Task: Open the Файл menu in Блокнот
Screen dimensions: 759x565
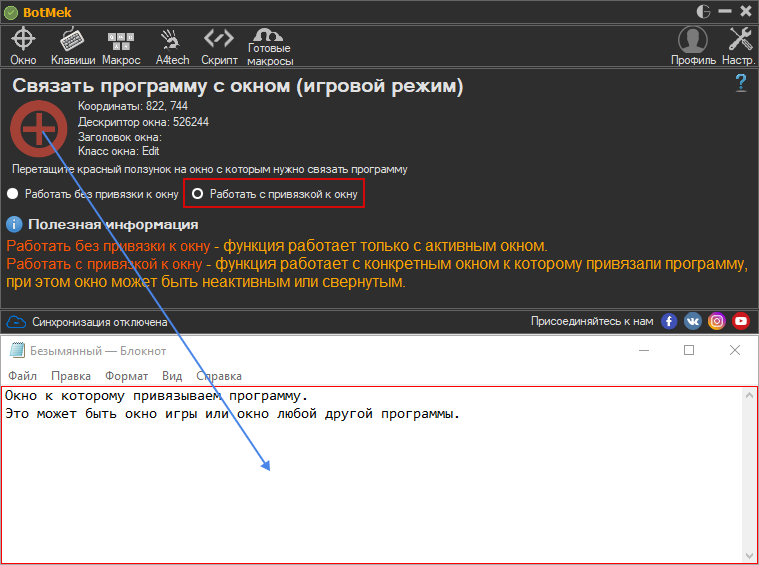Action: click(x=22, y=376)
